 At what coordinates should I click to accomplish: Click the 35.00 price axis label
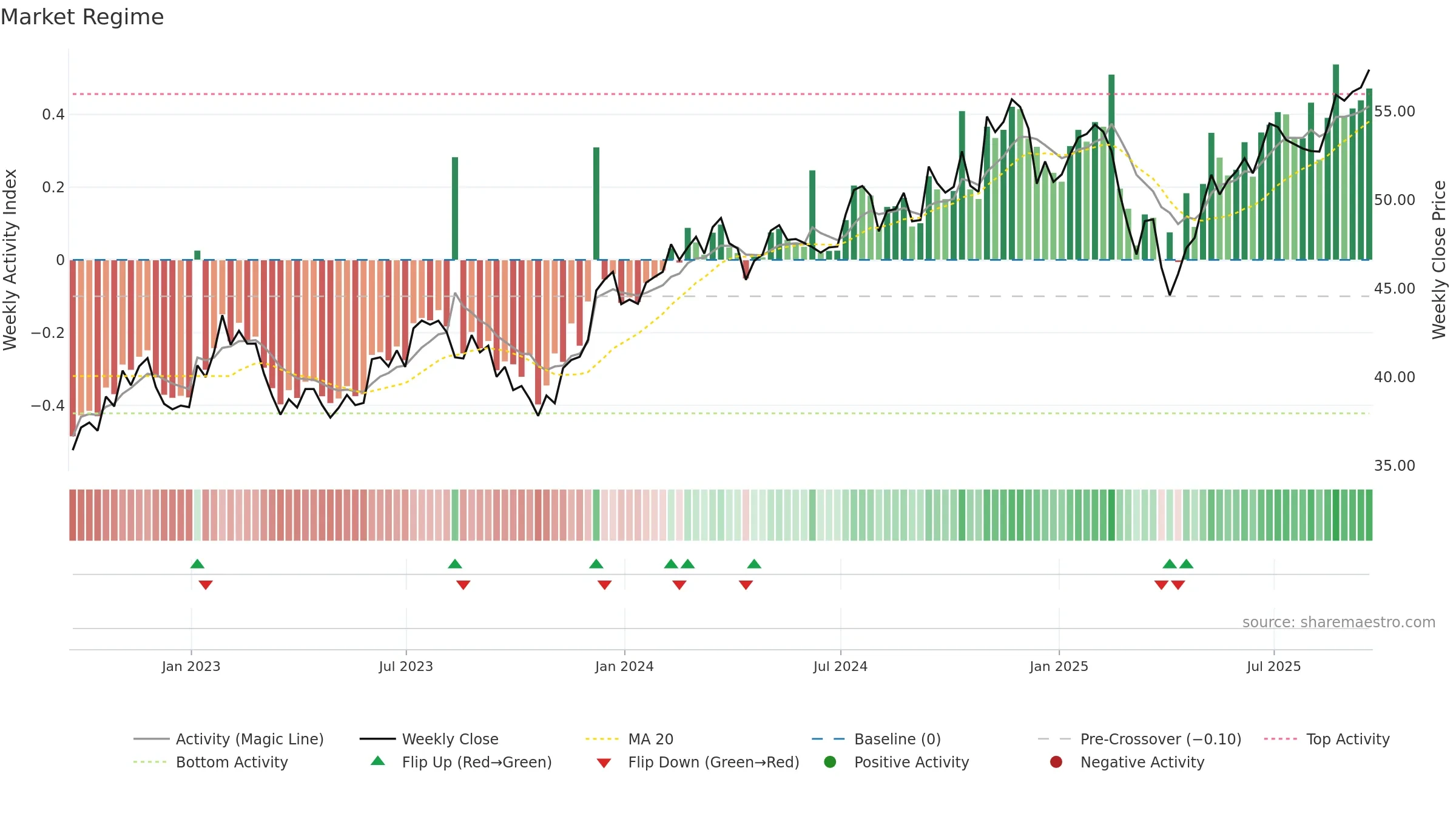coord(1395,466)
